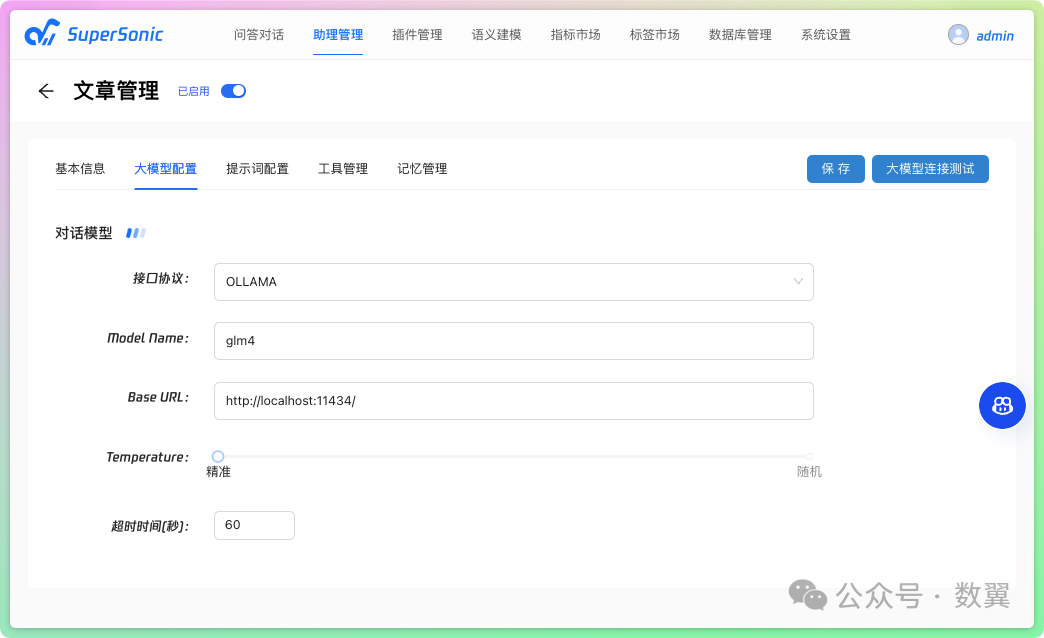The height and width of the screenshot is (638, 1044).
Task: Click the Temperature slider track middle
Action: tap(513, 456)
